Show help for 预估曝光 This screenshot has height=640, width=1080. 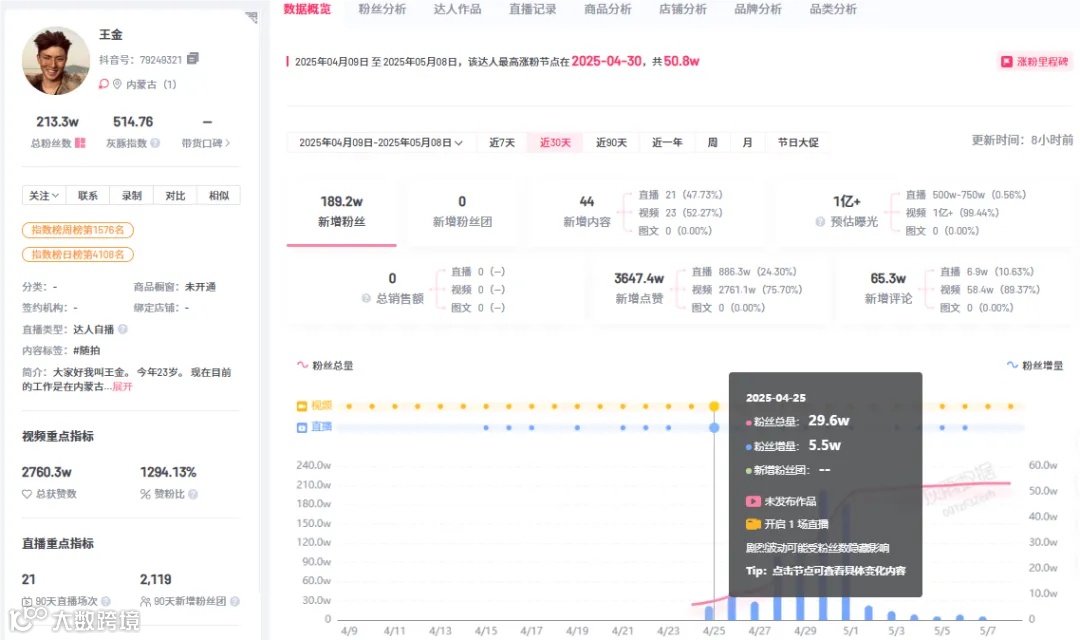coord(820,222)
